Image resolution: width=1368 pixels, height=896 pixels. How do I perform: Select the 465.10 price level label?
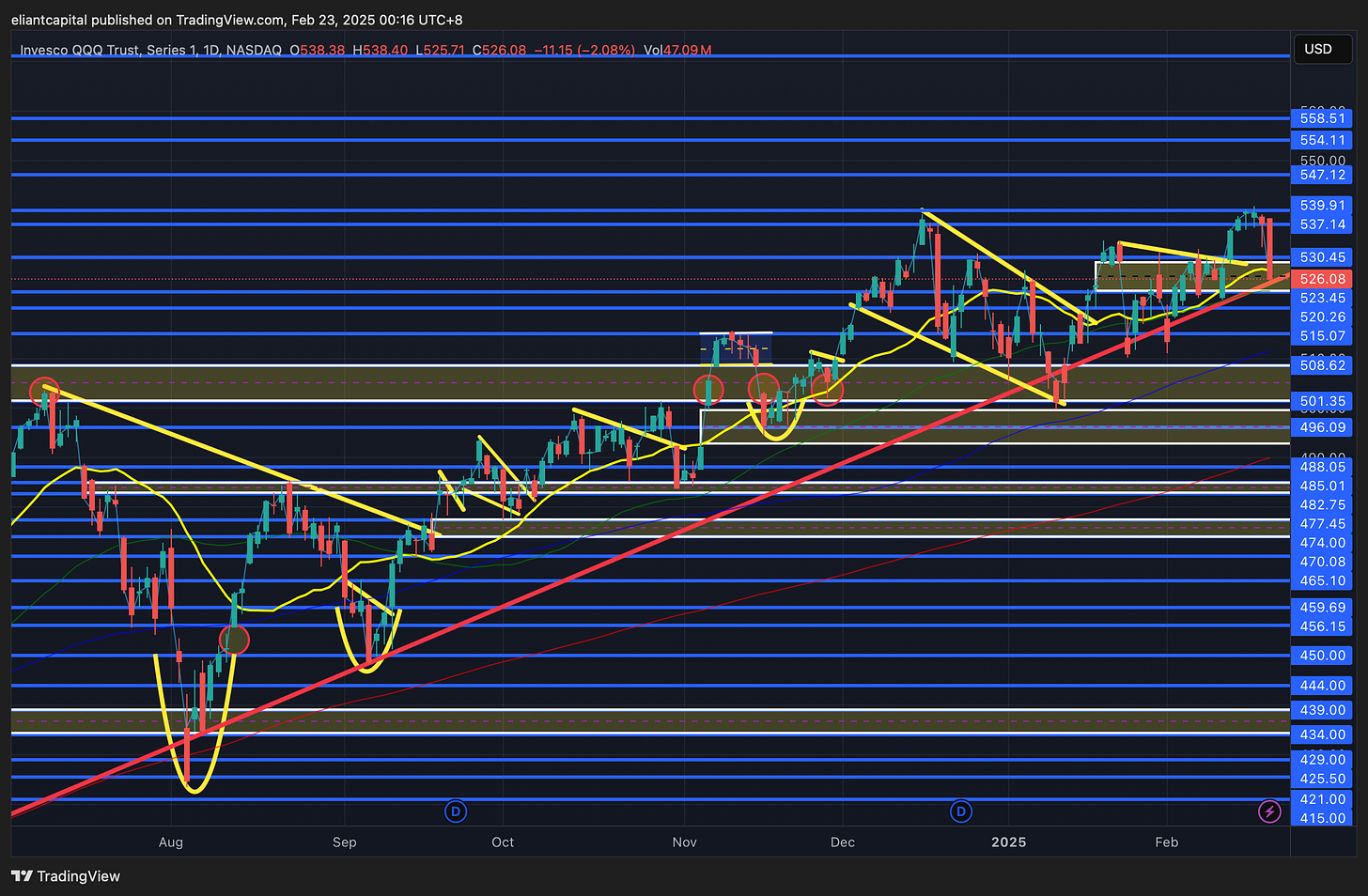pos(1322,580)
